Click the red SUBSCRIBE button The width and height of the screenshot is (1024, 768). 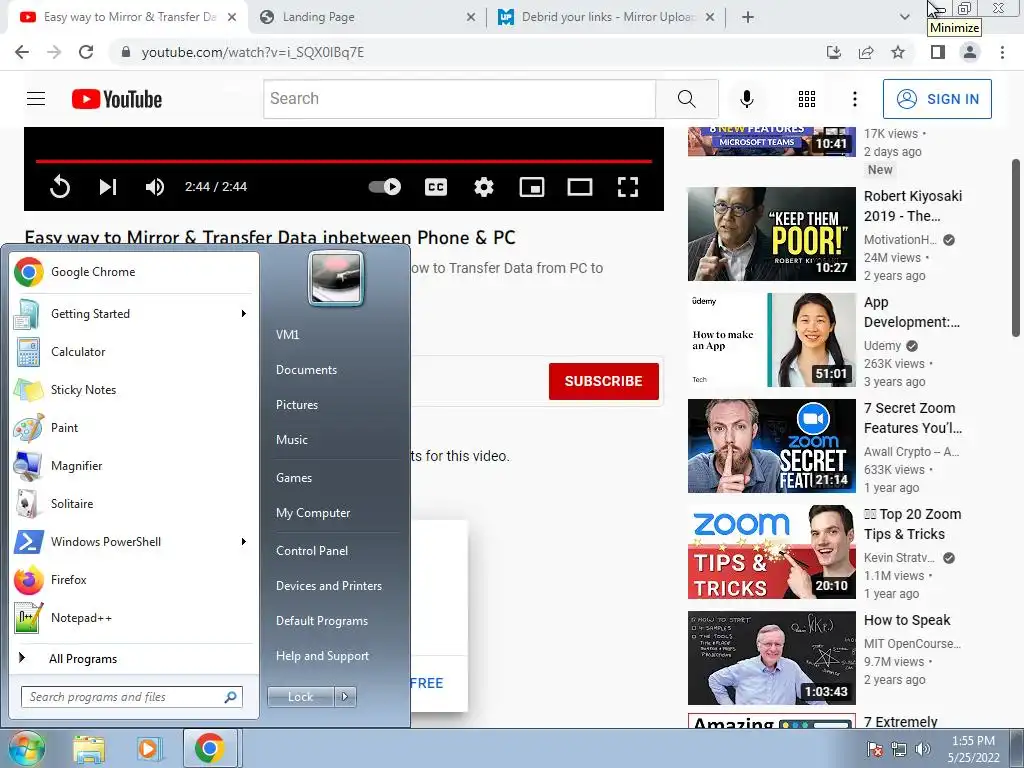[603, 381]
